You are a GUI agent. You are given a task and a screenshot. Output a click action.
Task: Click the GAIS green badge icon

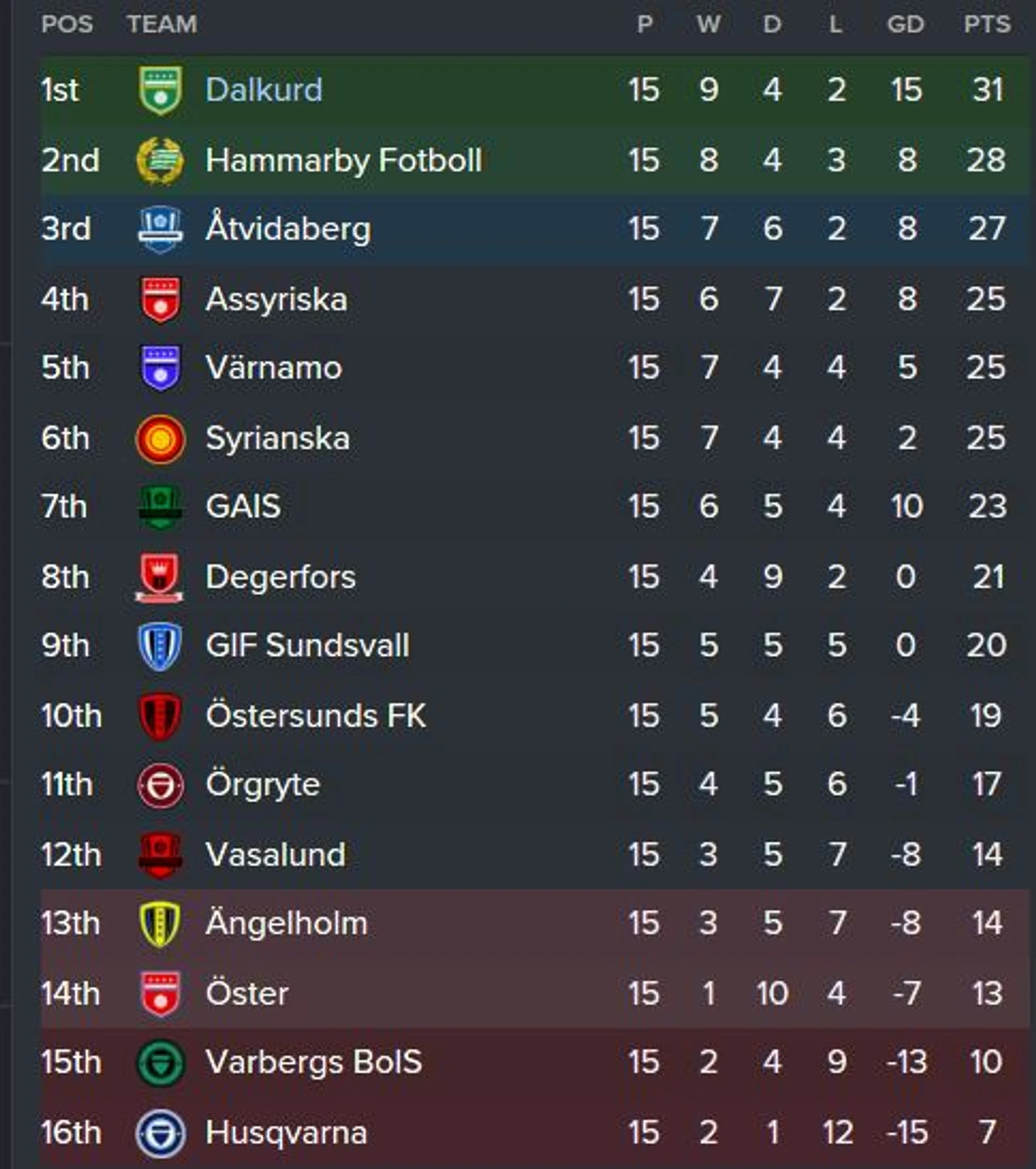point(160,507)
